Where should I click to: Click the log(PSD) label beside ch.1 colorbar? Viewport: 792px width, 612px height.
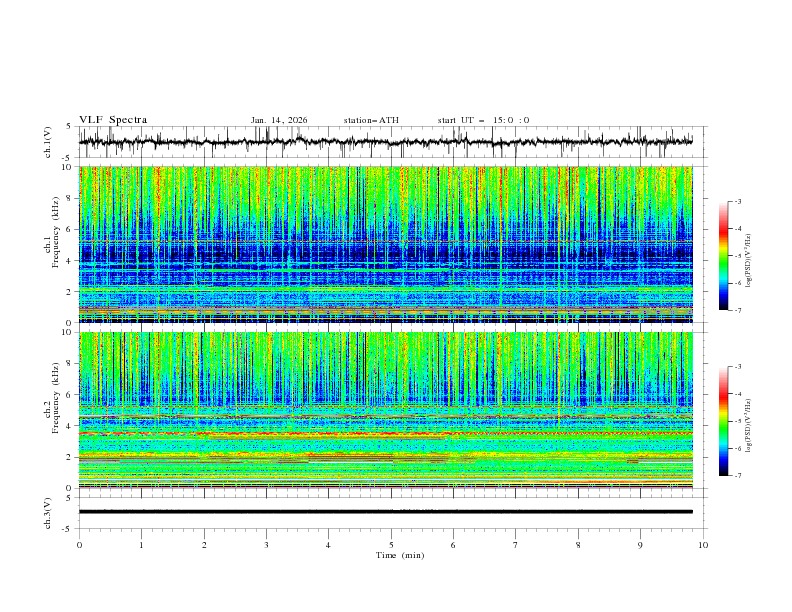[x=749, y=261]
